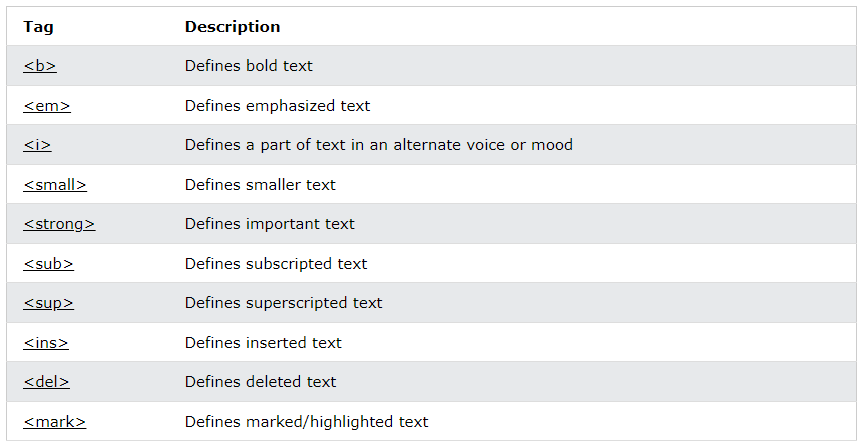862x447 pixels.
Task: Click 'Defines important text' description
Action: pos(269,224)
